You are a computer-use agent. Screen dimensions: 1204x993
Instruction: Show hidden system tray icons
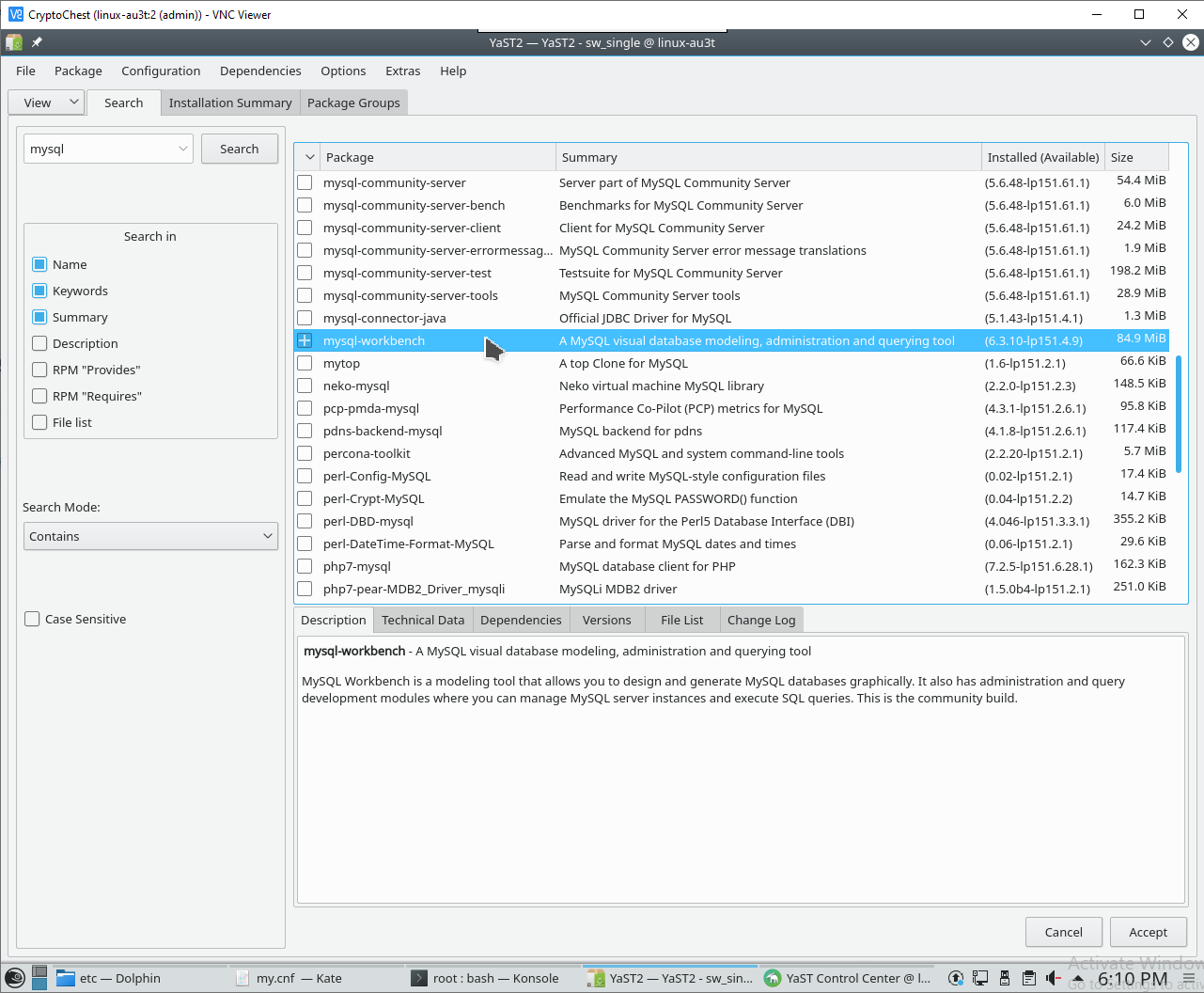(1078, 979)
